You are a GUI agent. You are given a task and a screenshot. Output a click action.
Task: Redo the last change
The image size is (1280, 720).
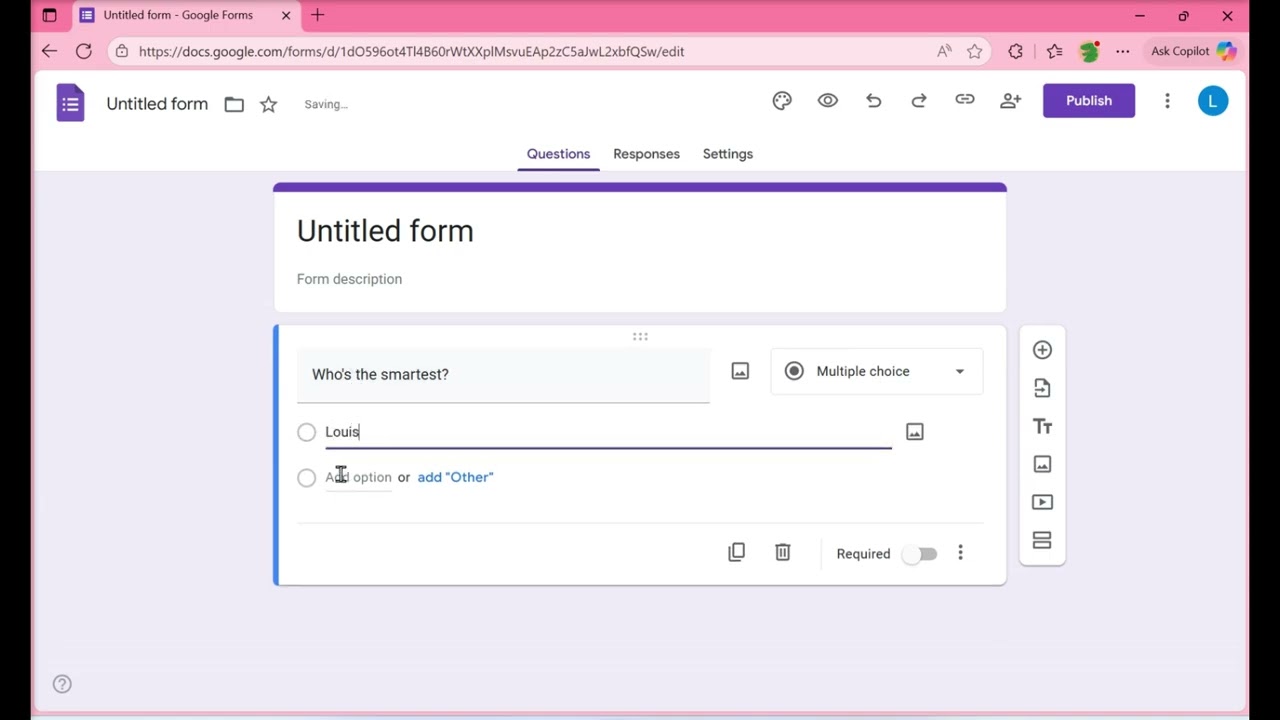click(919, 101)
